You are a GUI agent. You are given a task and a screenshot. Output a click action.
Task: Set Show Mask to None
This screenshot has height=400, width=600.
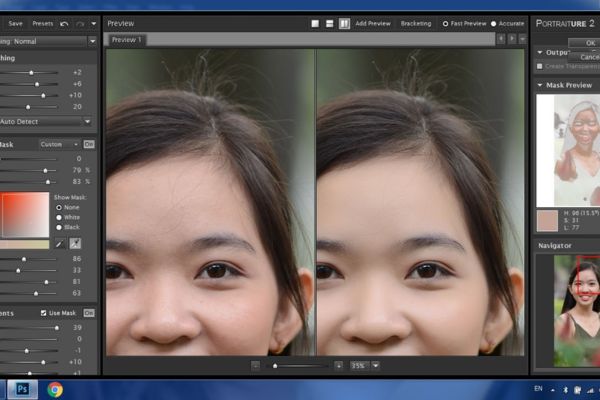[x=59, y=207]
